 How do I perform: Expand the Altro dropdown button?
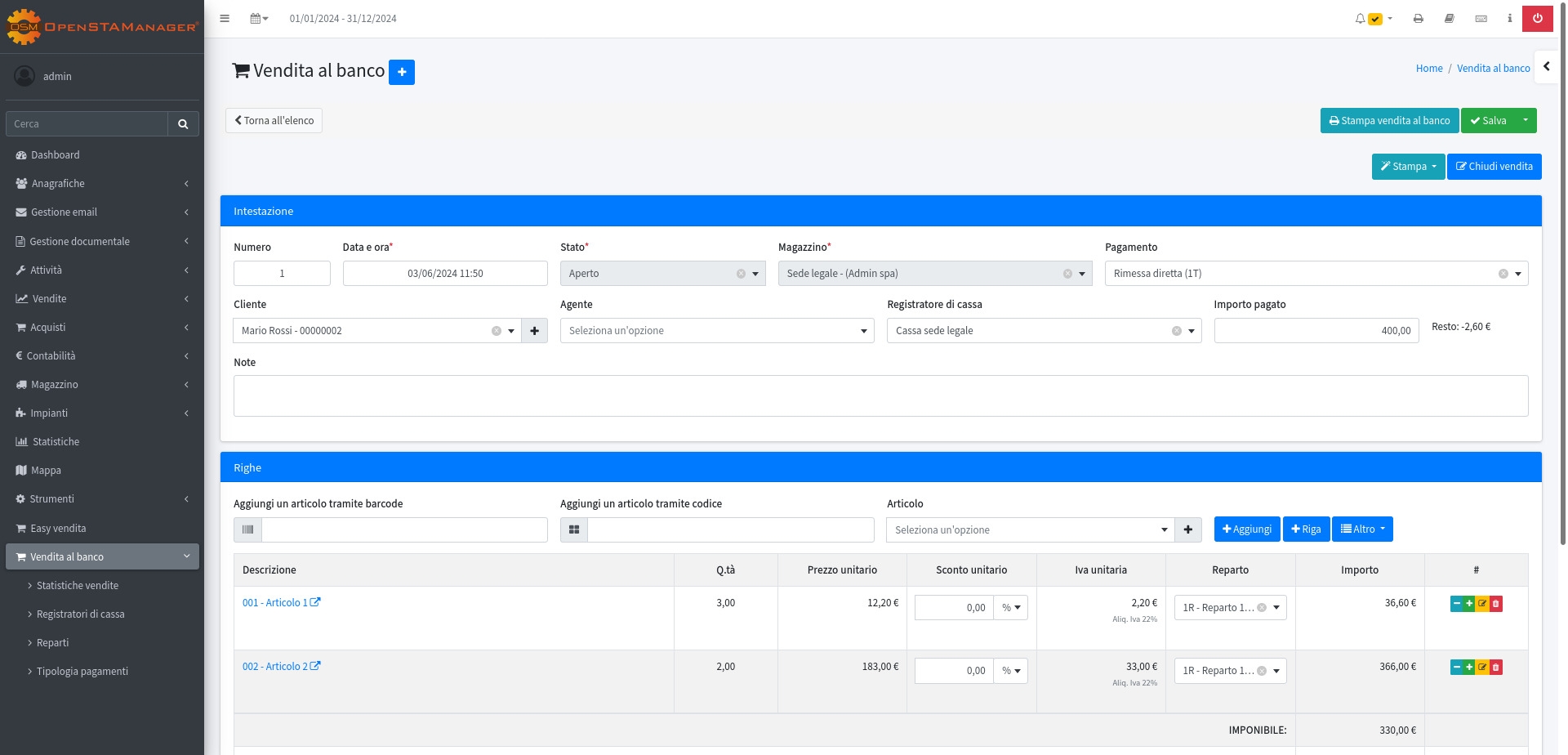pyautogui.click(x=1362, y=529)
